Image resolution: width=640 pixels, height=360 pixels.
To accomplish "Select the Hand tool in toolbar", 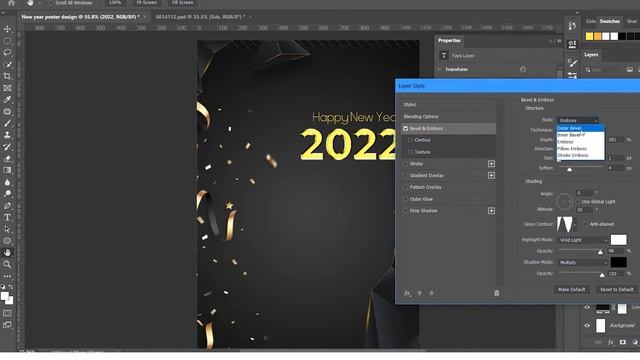I will 7,253.
